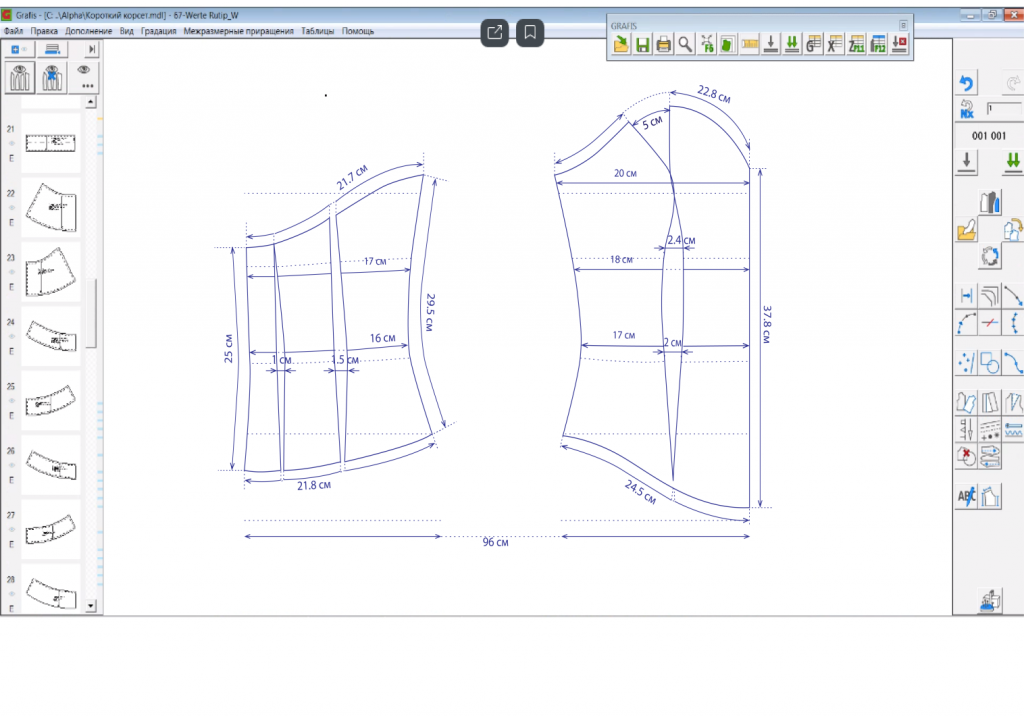Viewport: 1024px width, 717px height.
Task: Click the blue undo arrow
Action: point(966,83)
